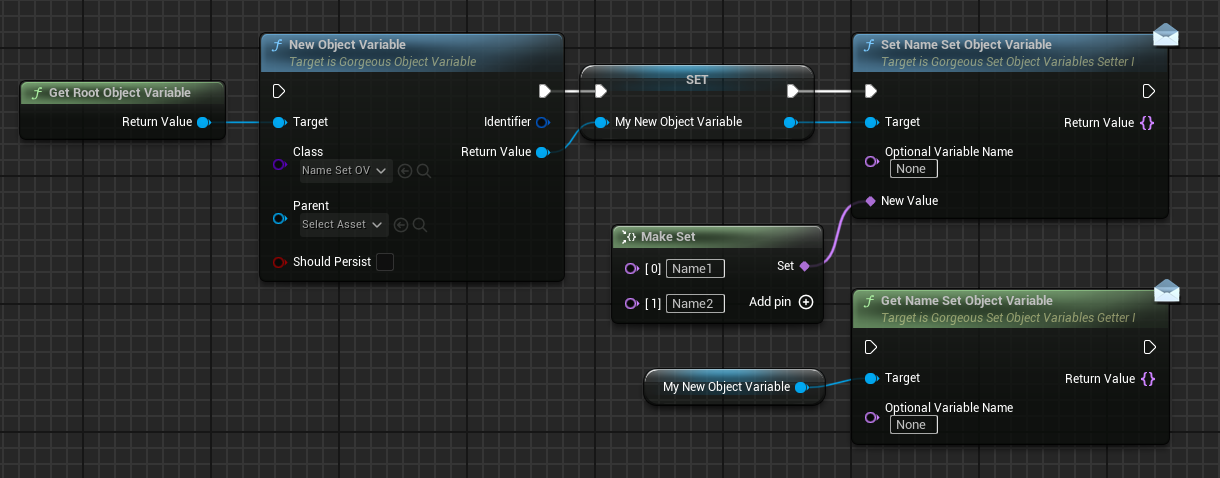
Task: Click the magnifier browse icon next to Class dropdown
Action: 424,171
